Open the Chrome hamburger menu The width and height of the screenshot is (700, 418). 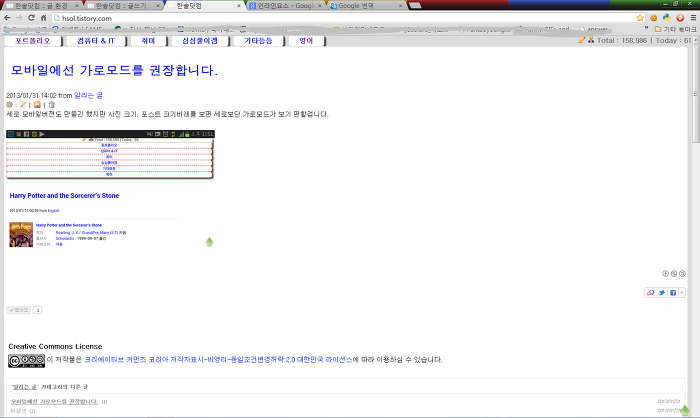pyautogui.click(x=693, y=18)
